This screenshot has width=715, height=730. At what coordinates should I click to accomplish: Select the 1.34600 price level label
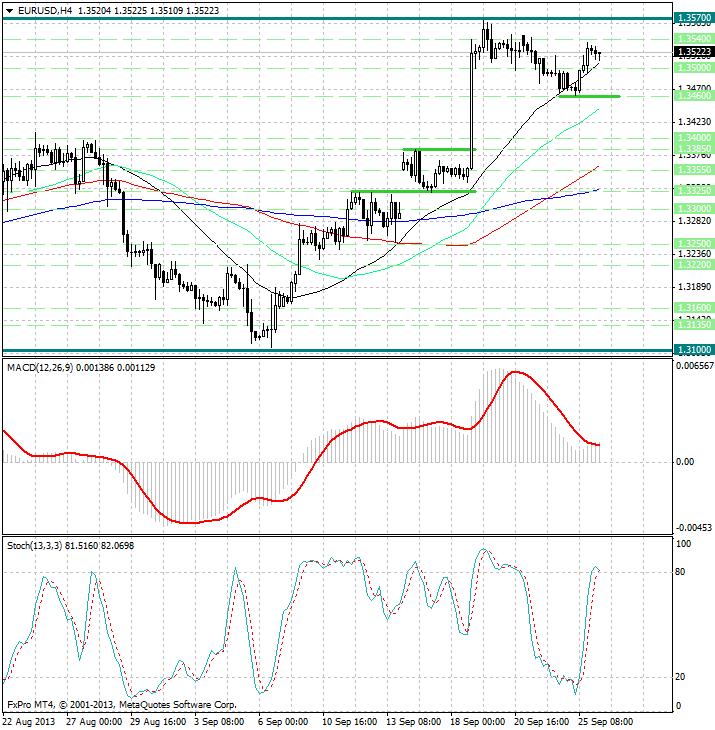(x=694, y=96)
